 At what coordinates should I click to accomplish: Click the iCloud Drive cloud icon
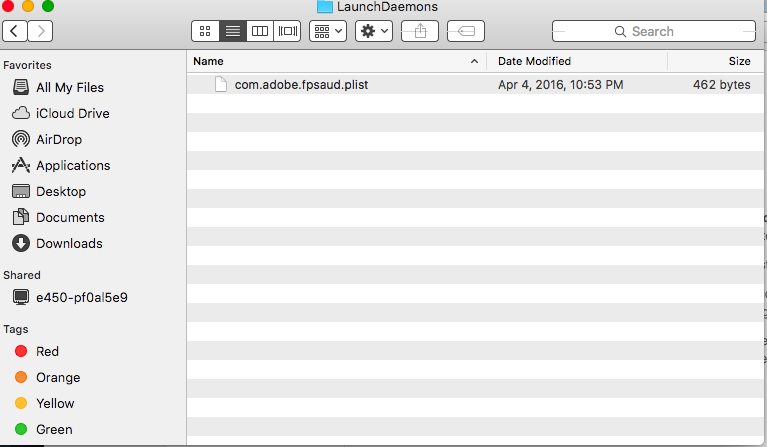pos(21,113)
